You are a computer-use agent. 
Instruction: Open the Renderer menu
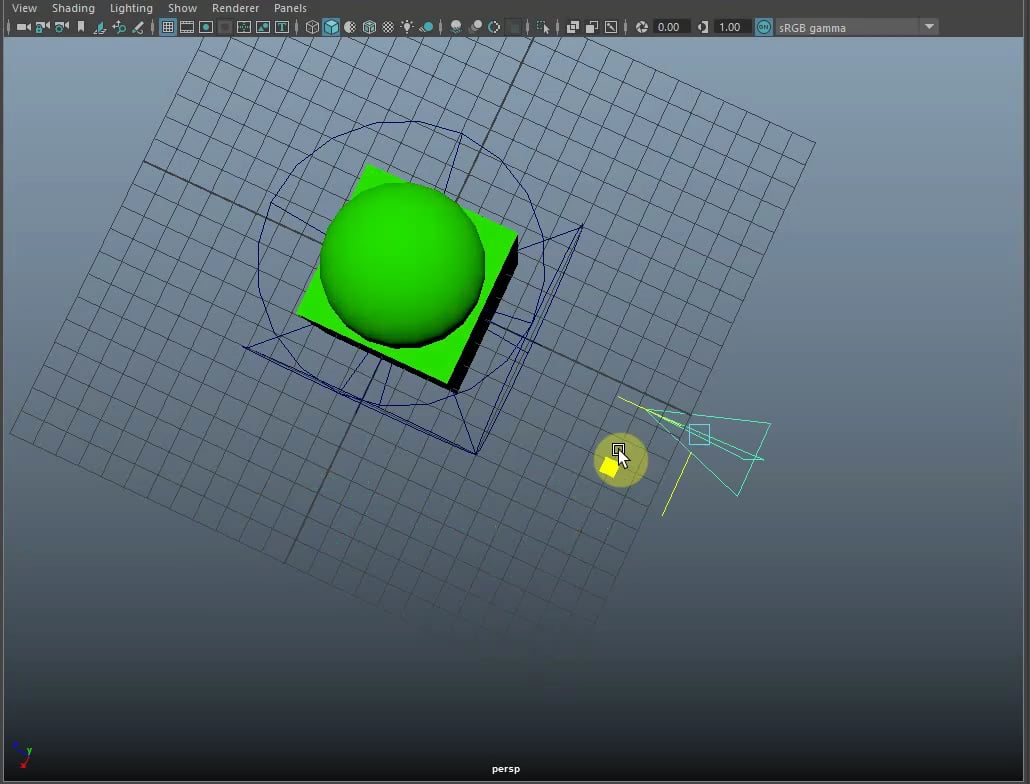(x=235, y=8)
